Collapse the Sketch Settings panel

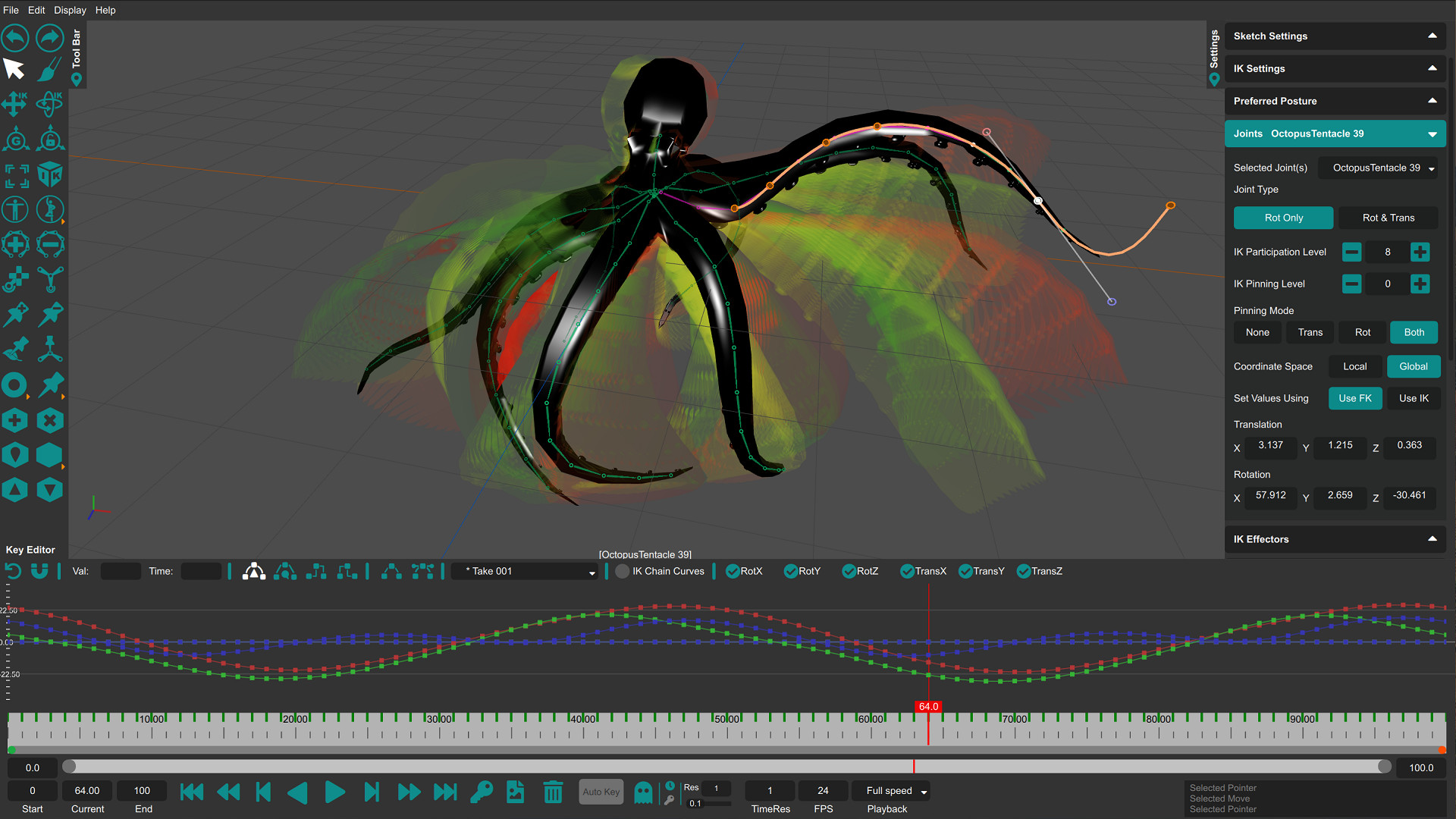coord(1432,36)
